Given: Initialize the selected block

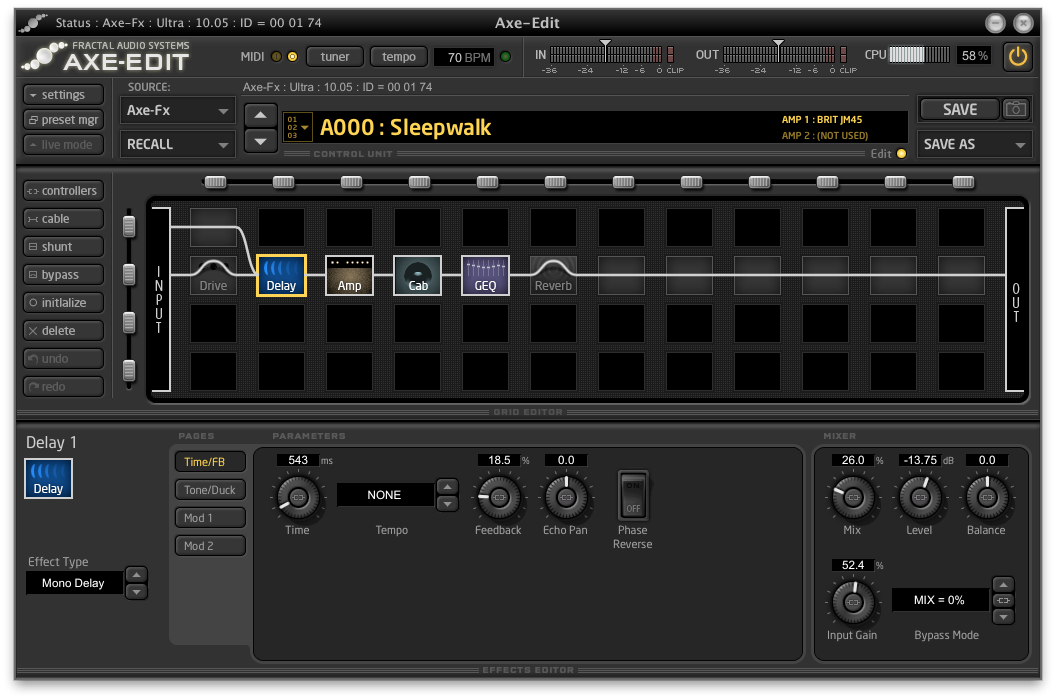Looking at the screenshot, I should [x=63, y=303].
